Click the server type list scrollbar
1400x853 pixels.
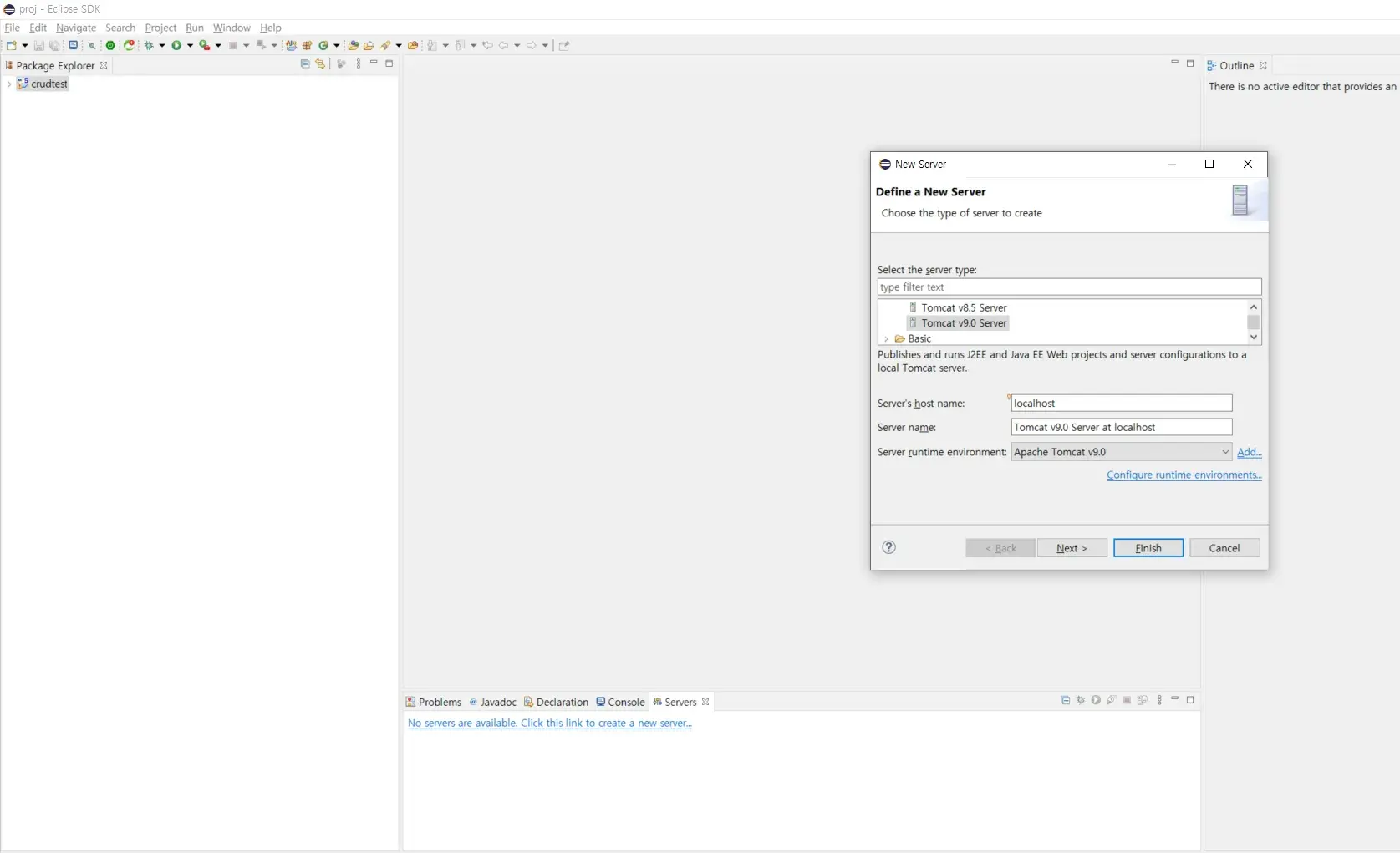[1253, 322]
